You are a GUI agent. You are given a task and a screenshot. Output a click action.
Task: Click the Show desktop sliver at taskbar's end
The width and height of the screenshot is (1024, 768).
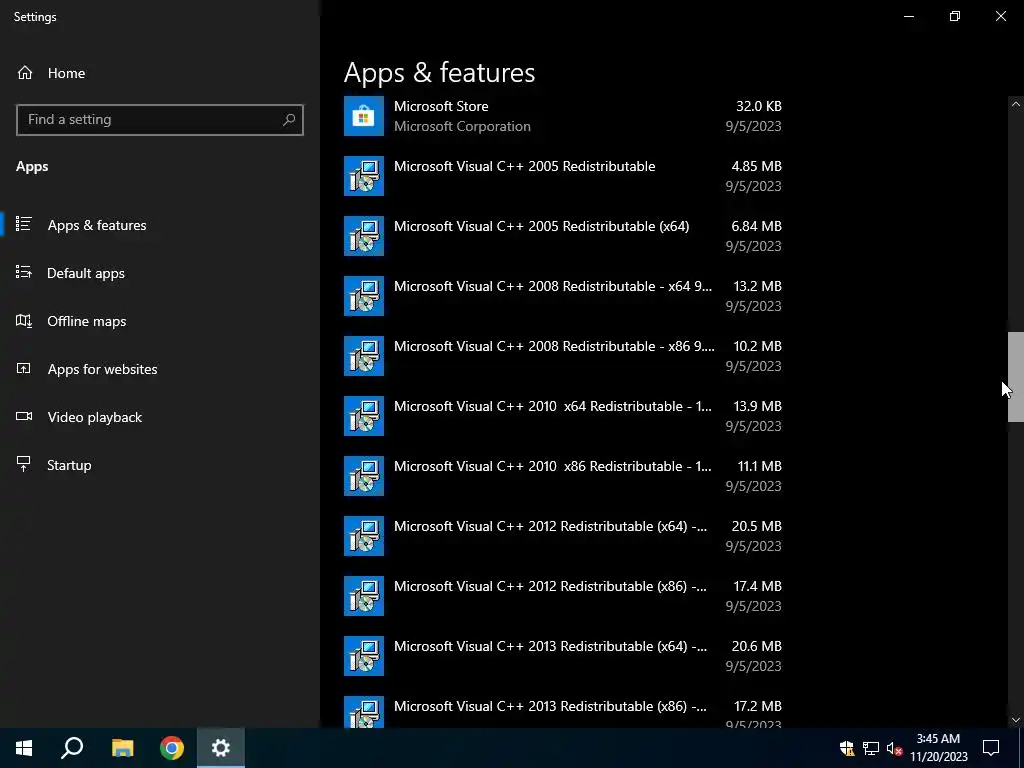coord(1021,748)
